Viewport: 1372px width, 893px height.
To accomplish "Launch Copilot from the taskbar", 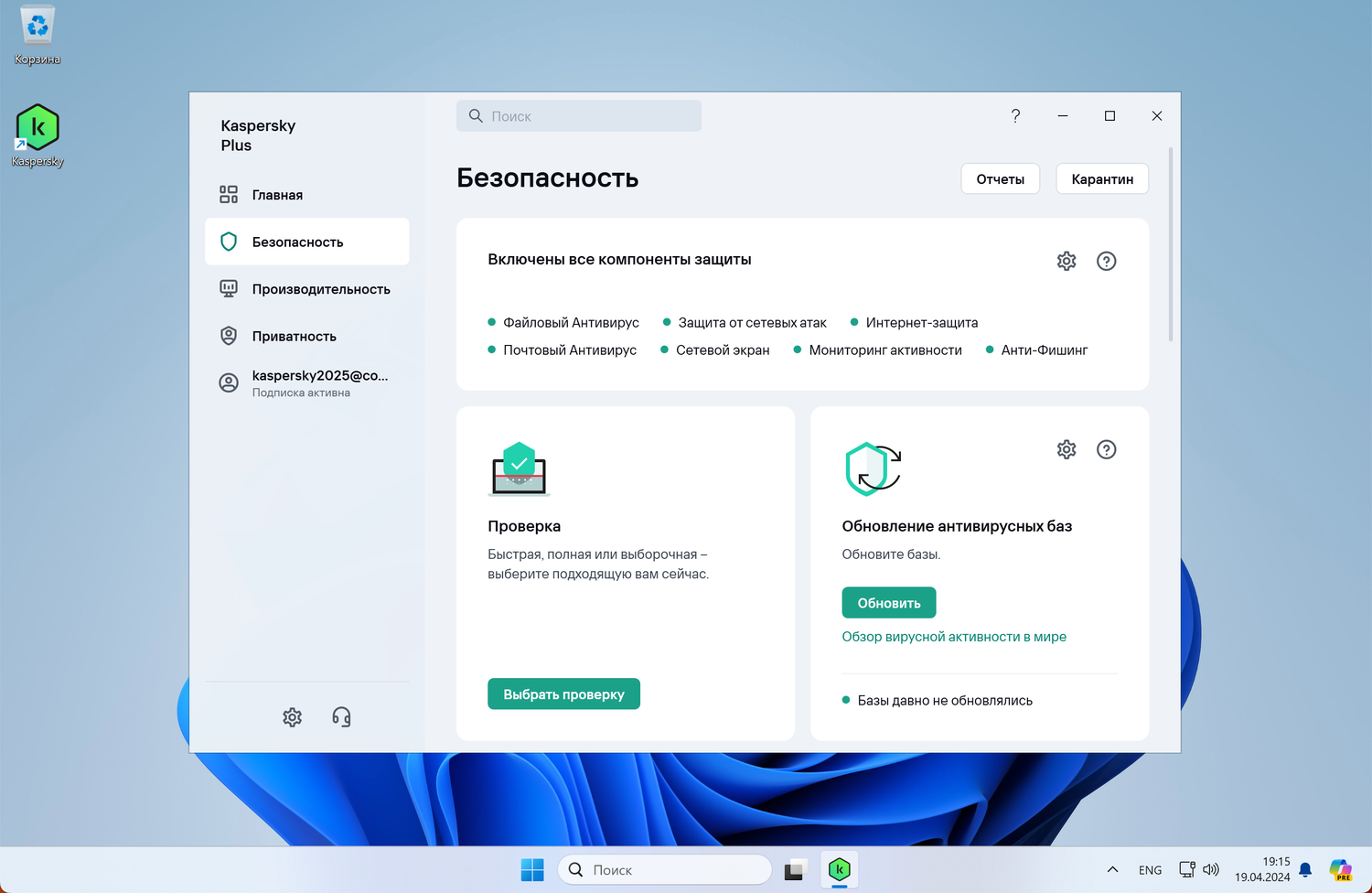I will click(x=1341, y=870).
